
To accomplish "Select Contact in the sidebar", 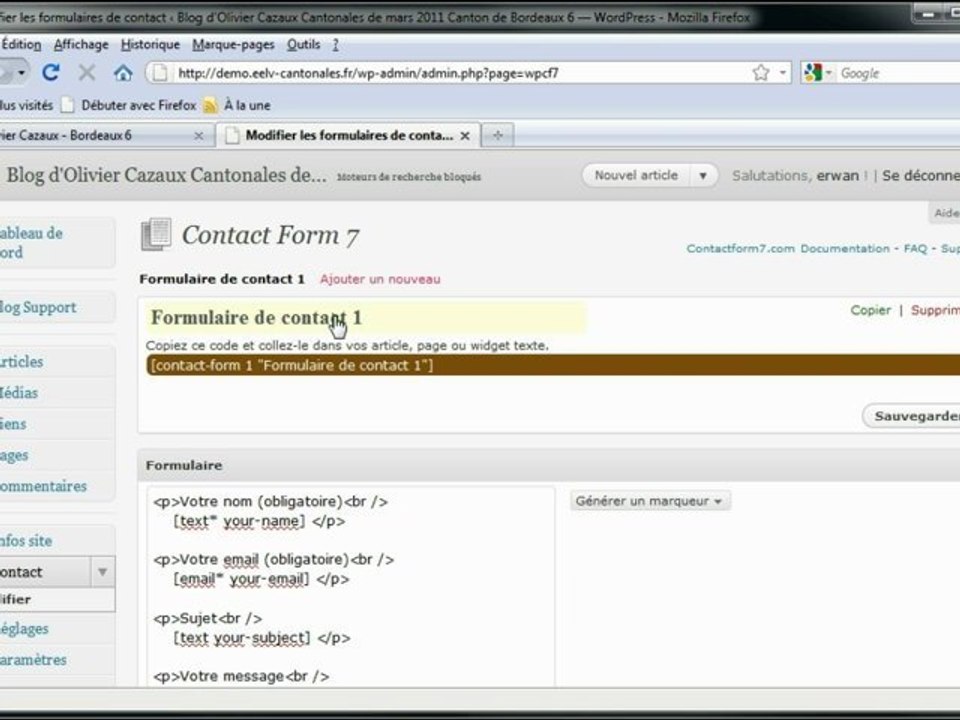I will 45,572.
